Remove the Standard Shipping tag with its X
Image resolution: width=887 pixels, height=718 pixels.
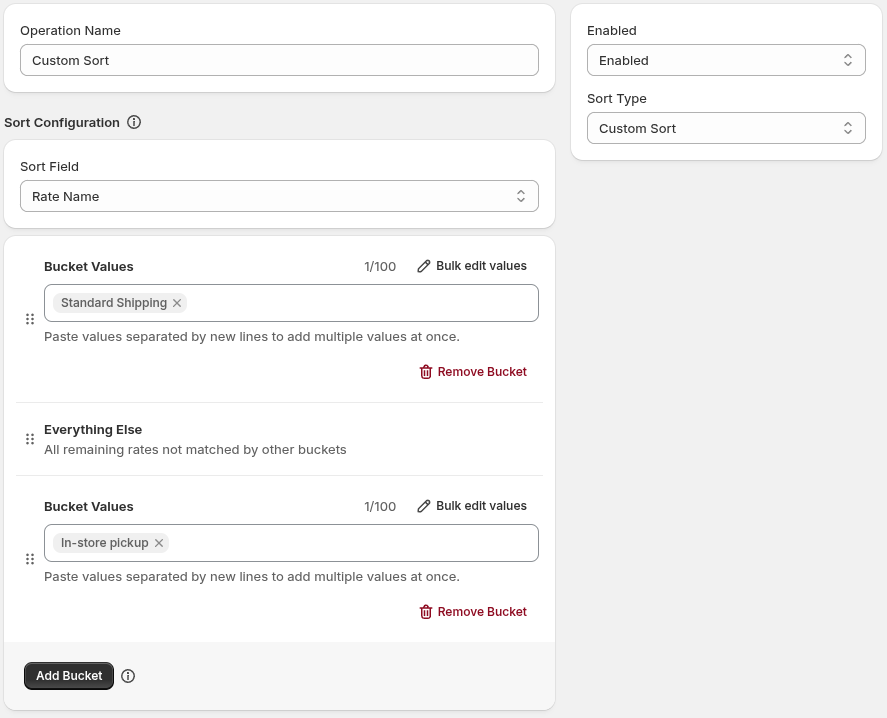177,303
